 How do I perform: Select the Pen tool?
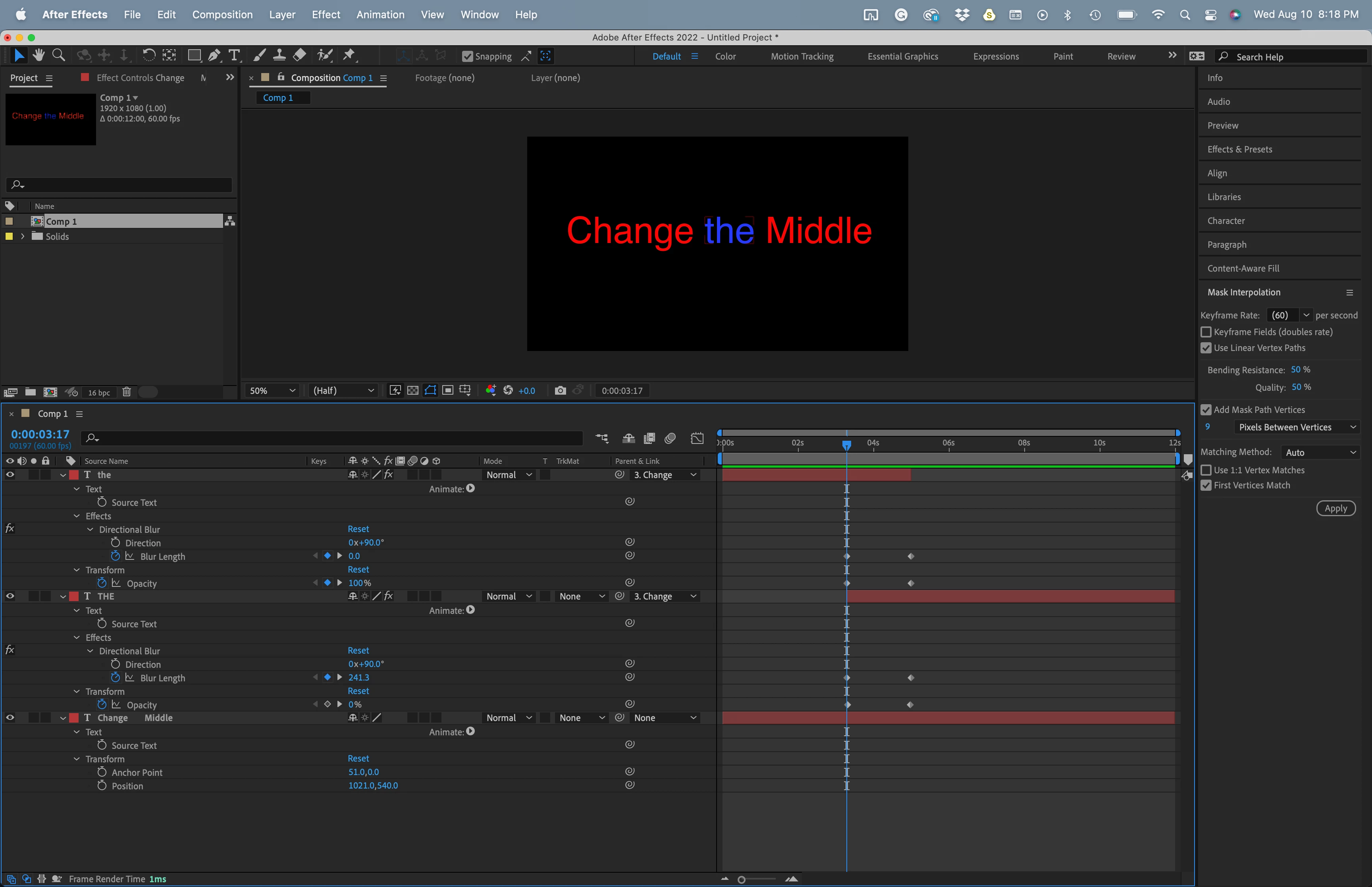(214, 55)
